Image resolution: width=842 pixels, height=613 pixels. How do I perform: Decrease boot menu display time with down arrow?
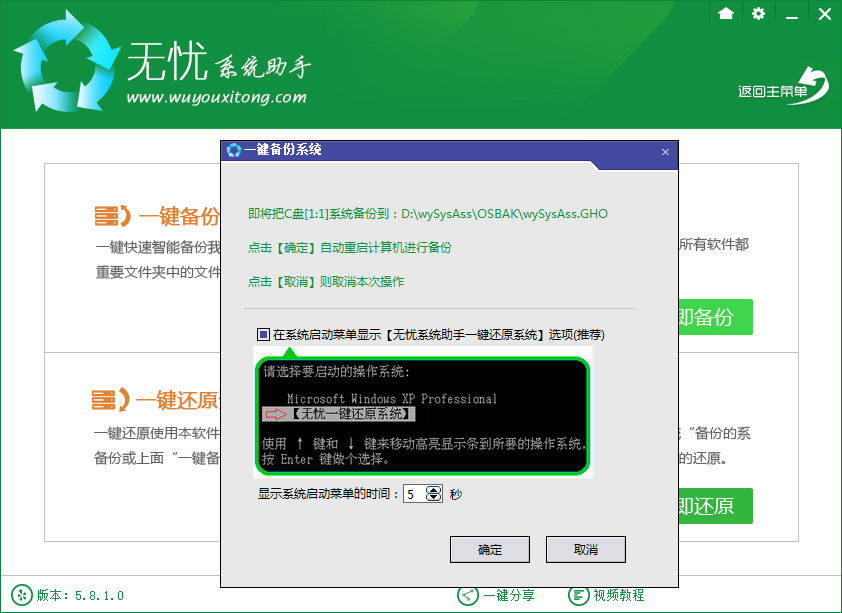[432, 497]
